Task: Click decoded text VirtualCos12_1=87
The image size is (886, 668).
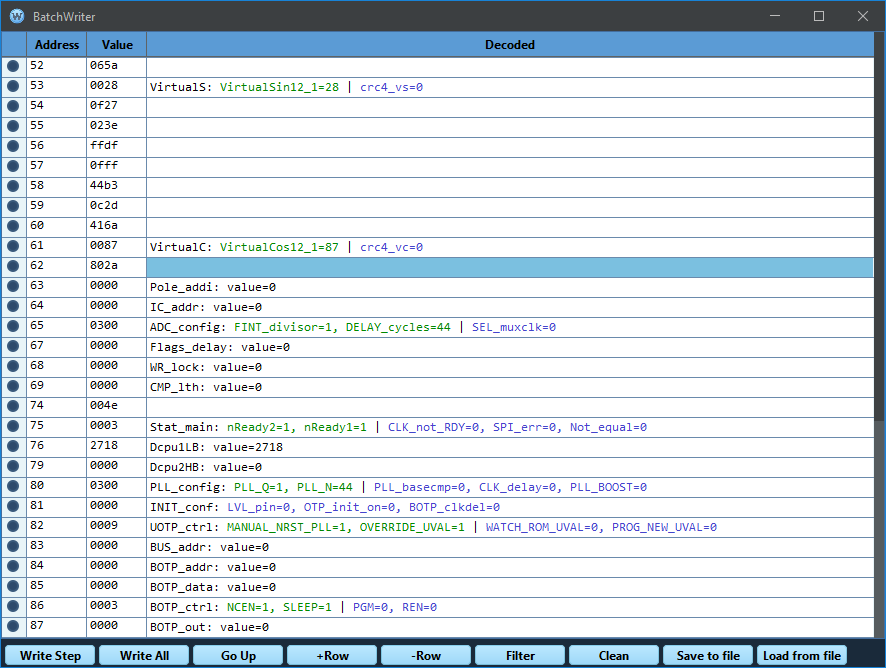Action: point(279,247)
